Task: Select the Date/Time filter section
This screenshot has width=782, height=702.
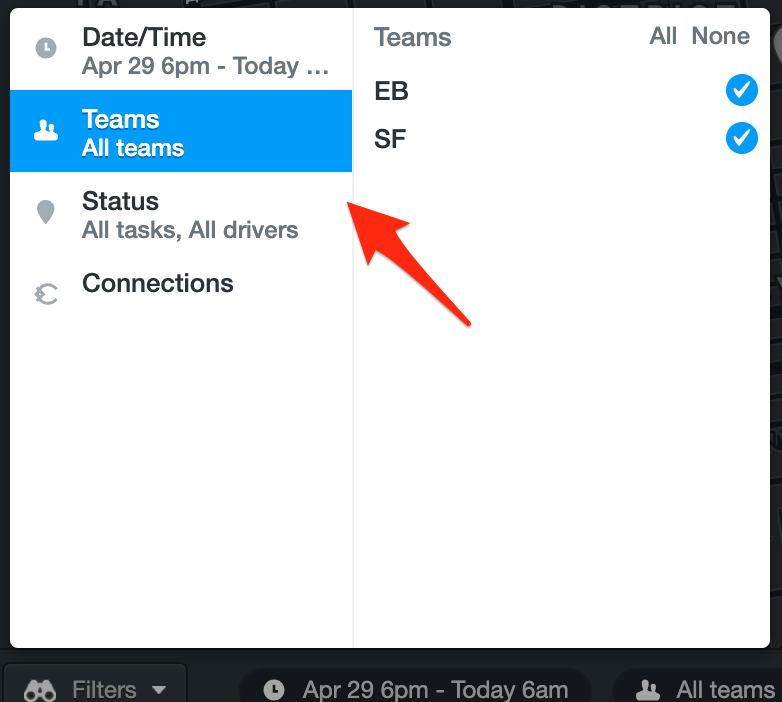Action: 181,49
